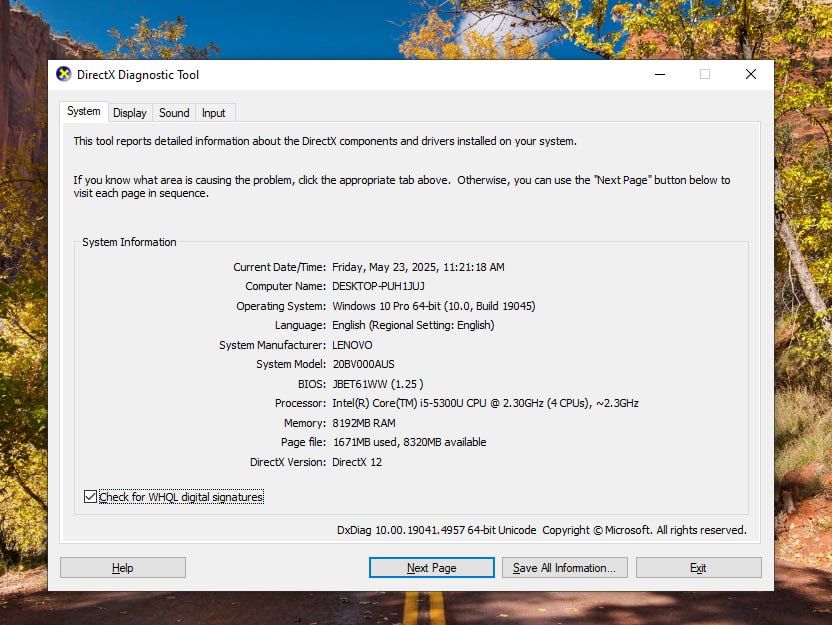The image size is (832, 625).
Task: Click the date 'Friday, May 23, 2025, 11:21:18 AM'
Action: coord(418,267)
